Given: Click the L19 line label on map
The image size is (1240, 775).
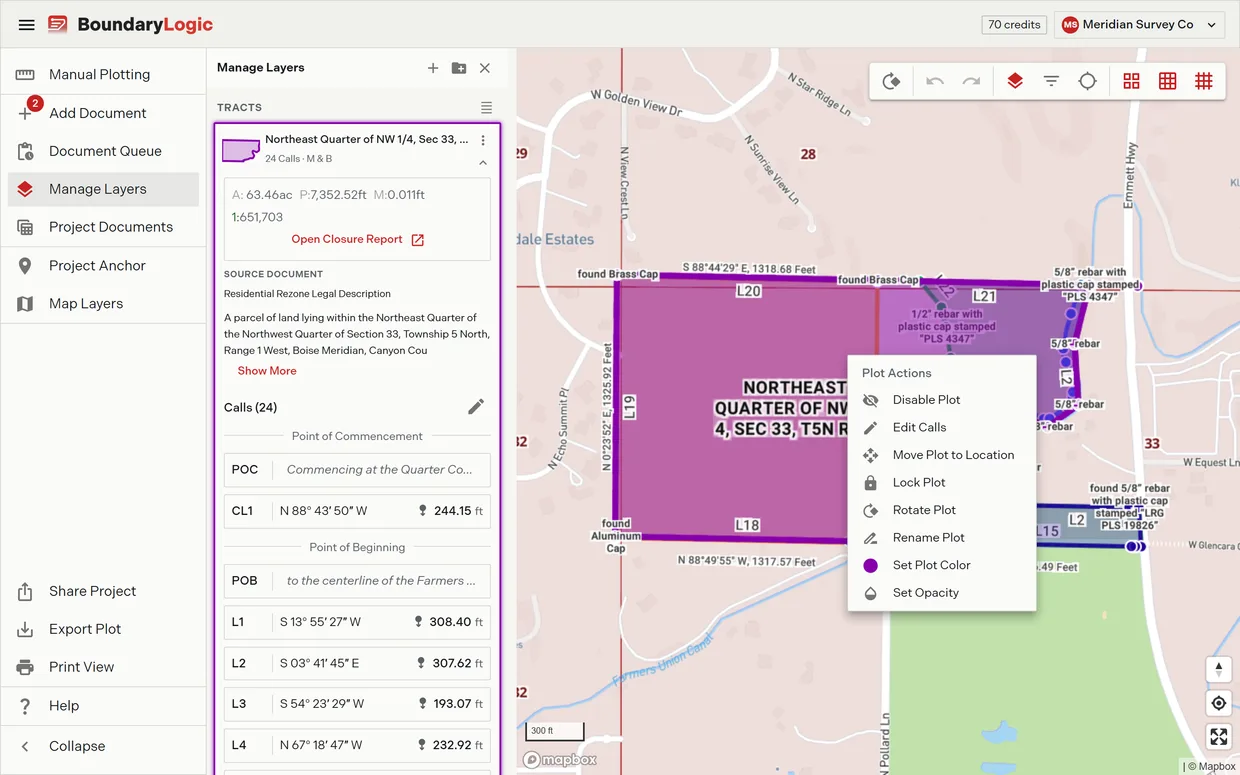Looking at the screenshot, I should (629, 407).
